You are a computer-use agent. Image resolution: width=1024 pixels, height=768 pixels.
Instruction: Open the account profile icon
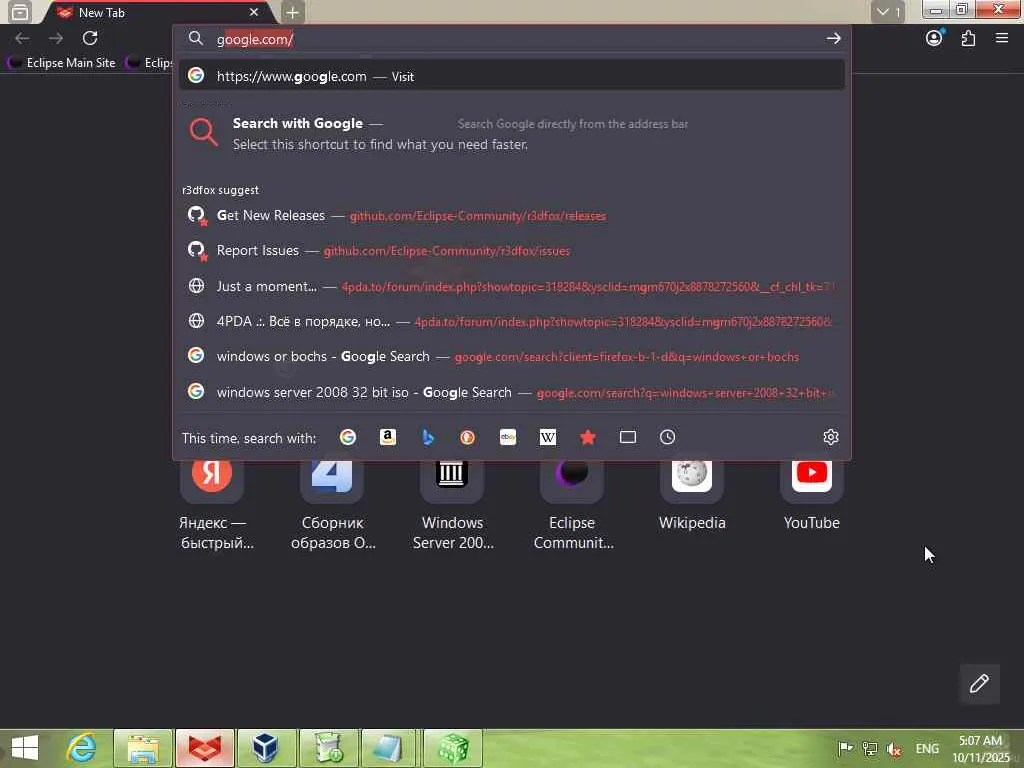934,38
